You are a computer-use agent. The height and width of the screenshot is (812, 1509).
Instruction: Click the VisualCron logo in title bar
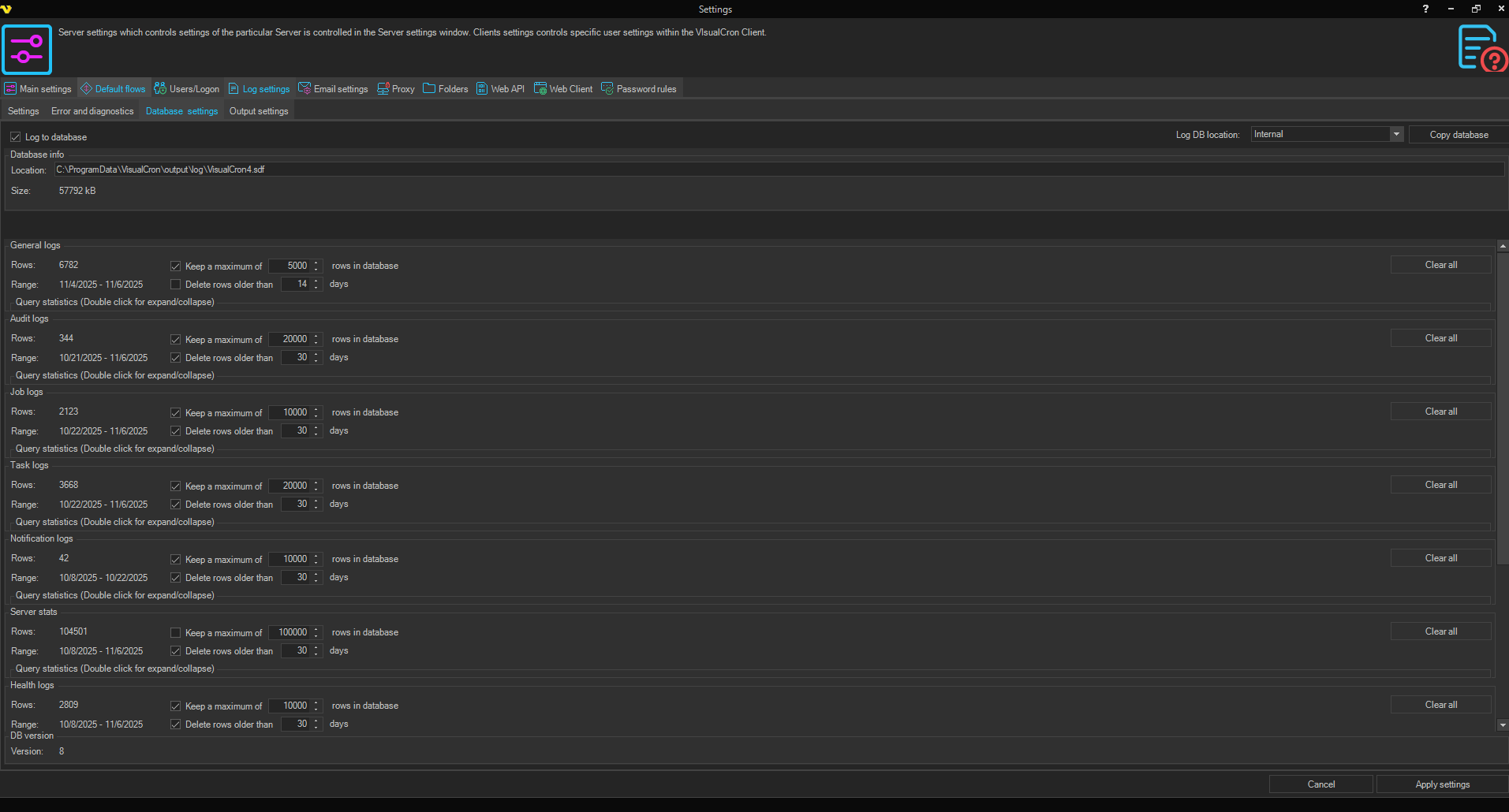pos(7,9)
